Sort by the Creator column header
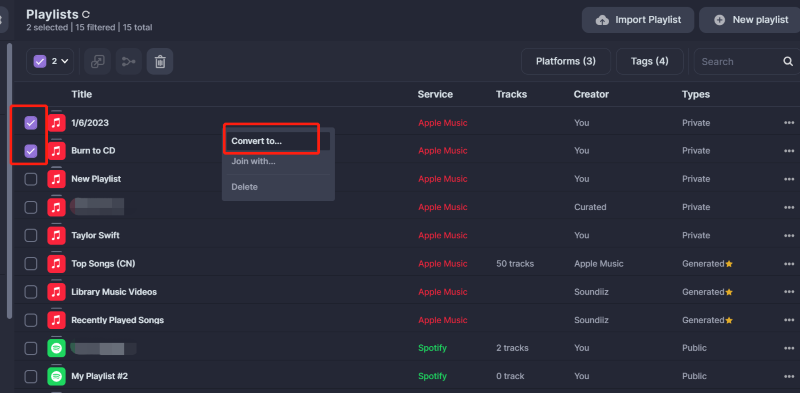The image size is (800, 393). point(591,94)
